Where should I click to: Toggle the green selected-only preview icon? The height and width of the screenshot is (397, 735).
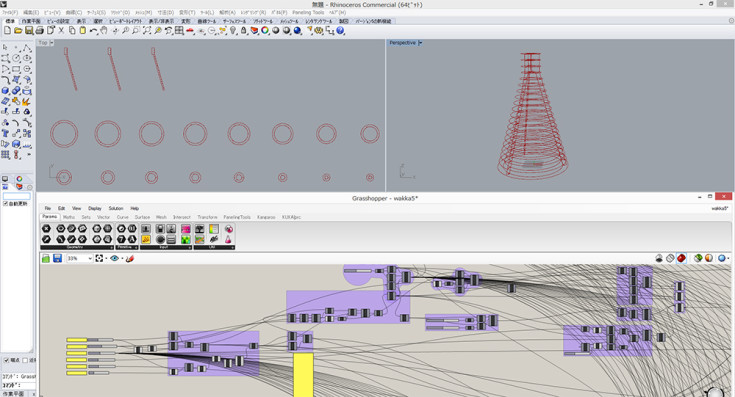click(698, 258)
